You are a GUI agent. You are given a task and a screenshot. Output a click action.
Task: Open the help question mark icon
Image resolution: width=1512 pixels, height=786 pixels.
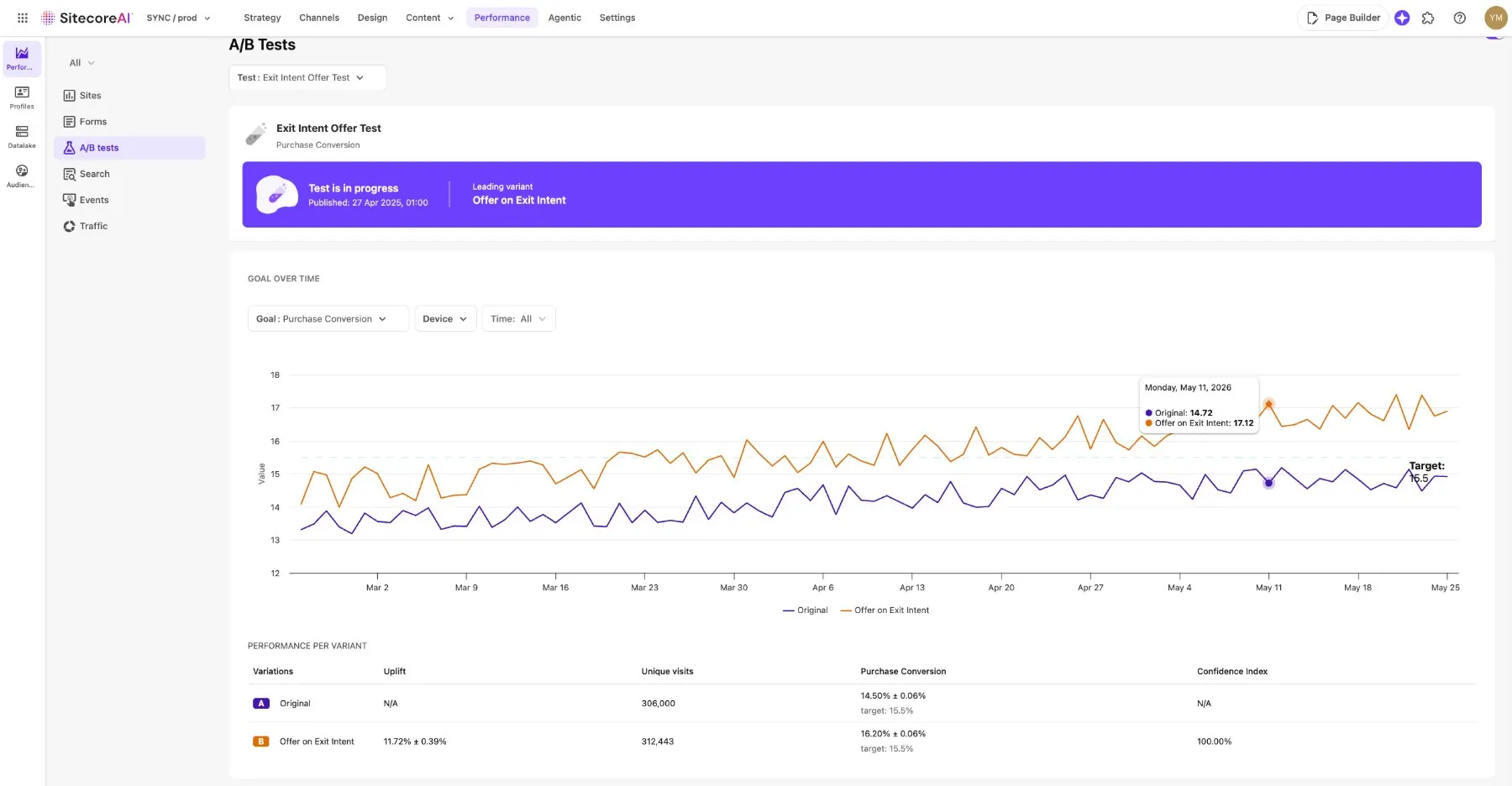pyautogui.click(x=1460, y=18)
